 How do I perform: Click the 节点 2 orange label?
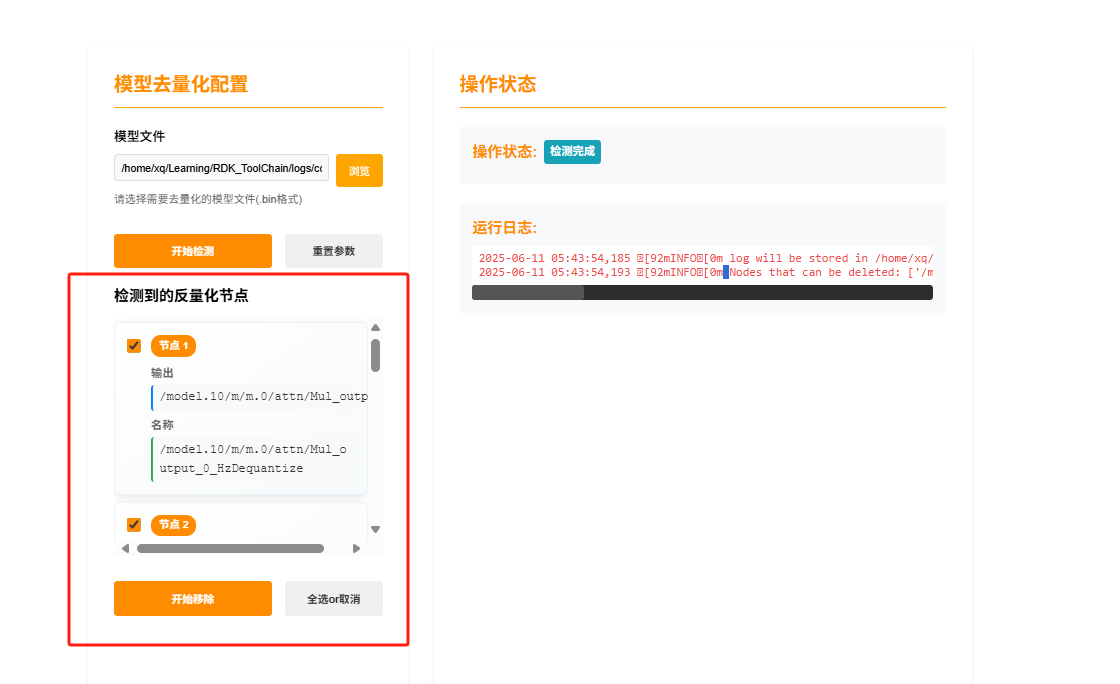click(x=174, y=525)
